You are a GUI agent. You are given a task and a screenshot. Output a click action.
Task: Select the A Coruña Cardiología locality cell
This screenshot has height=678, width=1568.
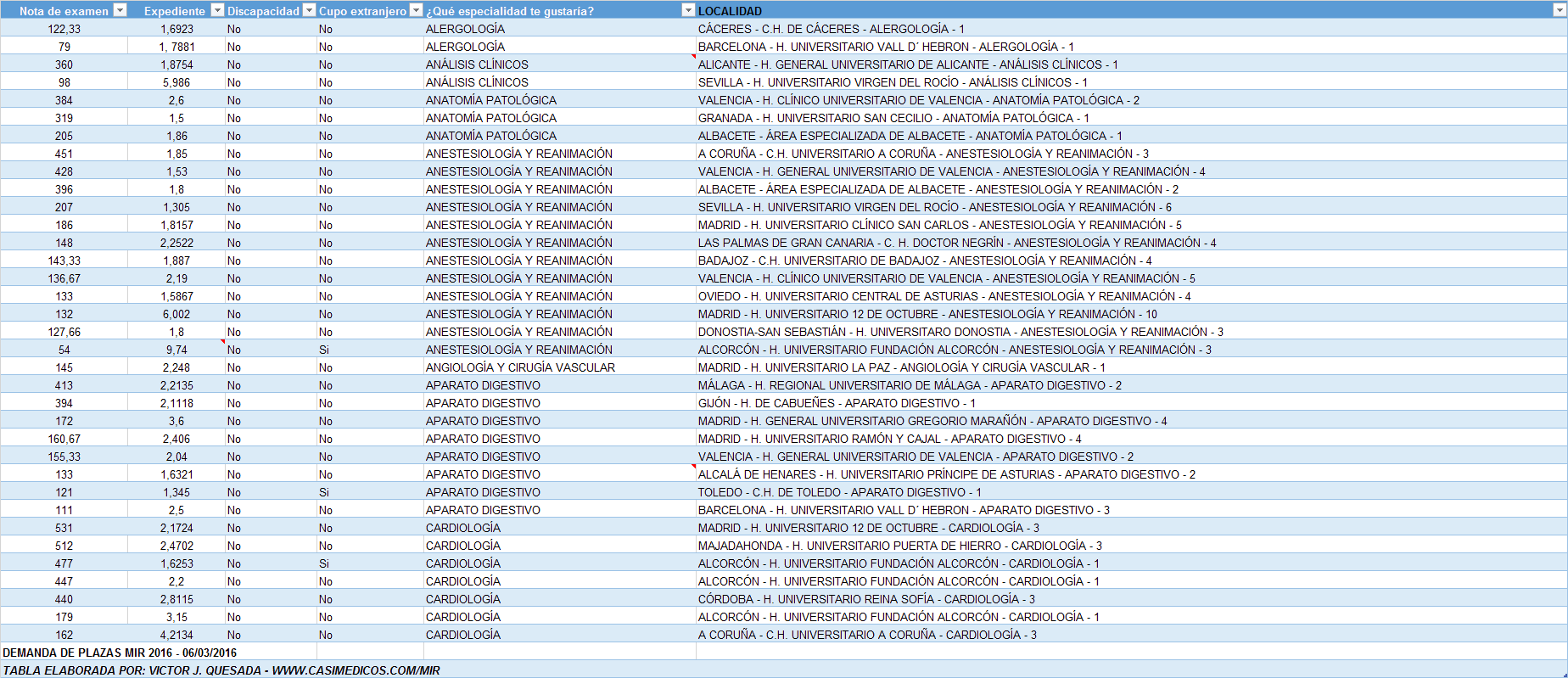(x=1131, y=635)
